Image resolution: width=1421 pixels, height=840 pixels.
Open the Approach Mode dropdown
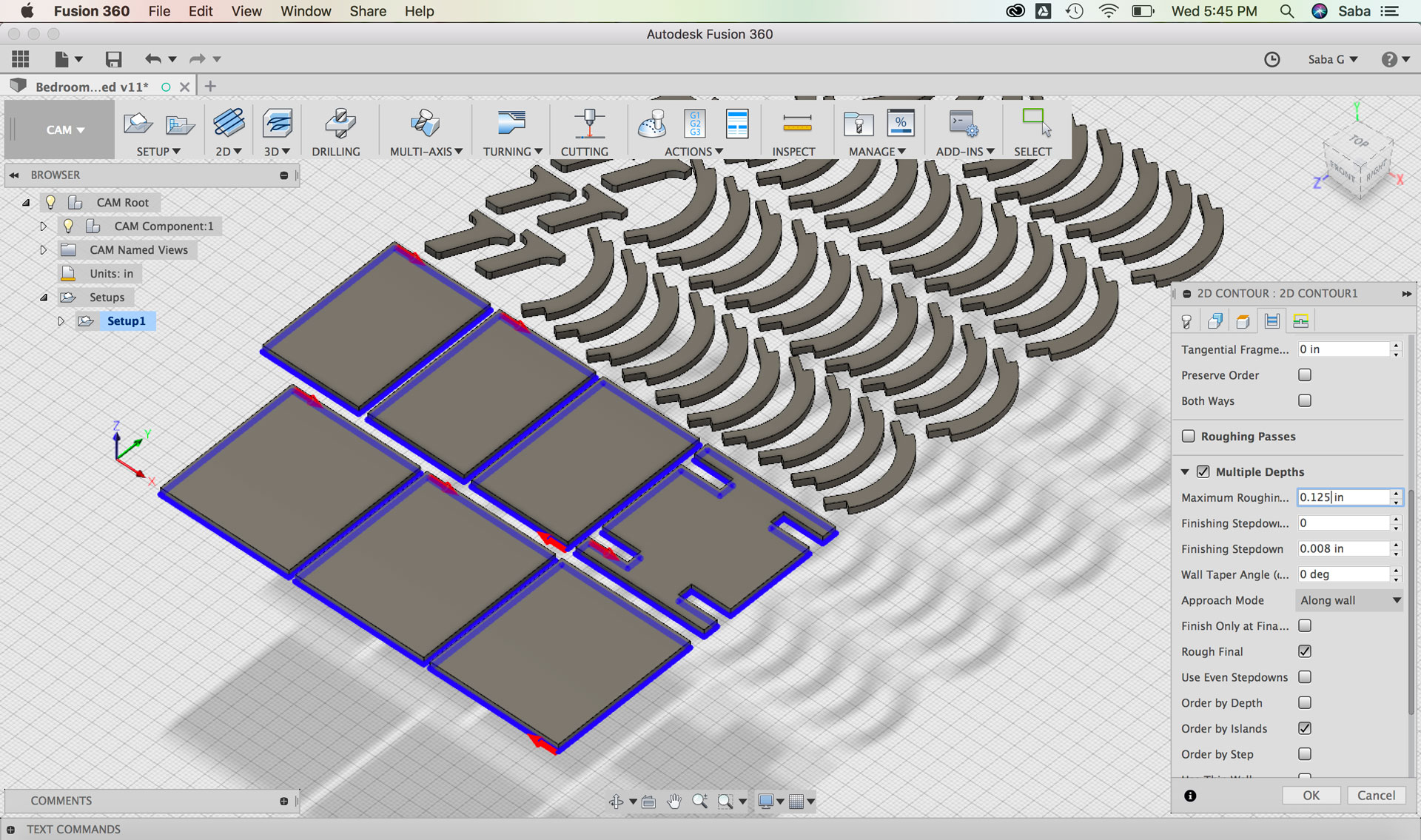[x=1350, y=600]
